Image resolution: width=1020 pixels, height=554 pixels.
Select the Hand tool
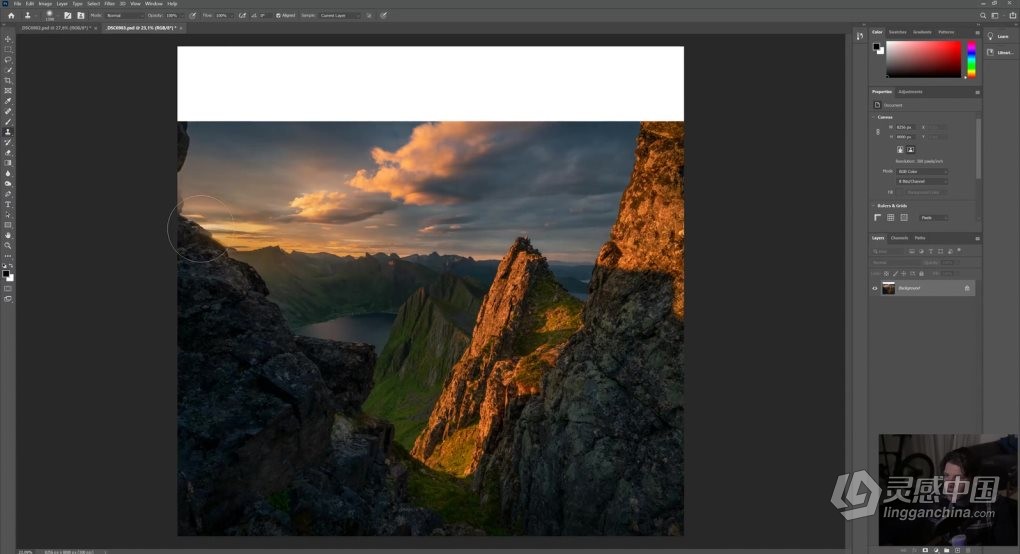coord(8,235)
